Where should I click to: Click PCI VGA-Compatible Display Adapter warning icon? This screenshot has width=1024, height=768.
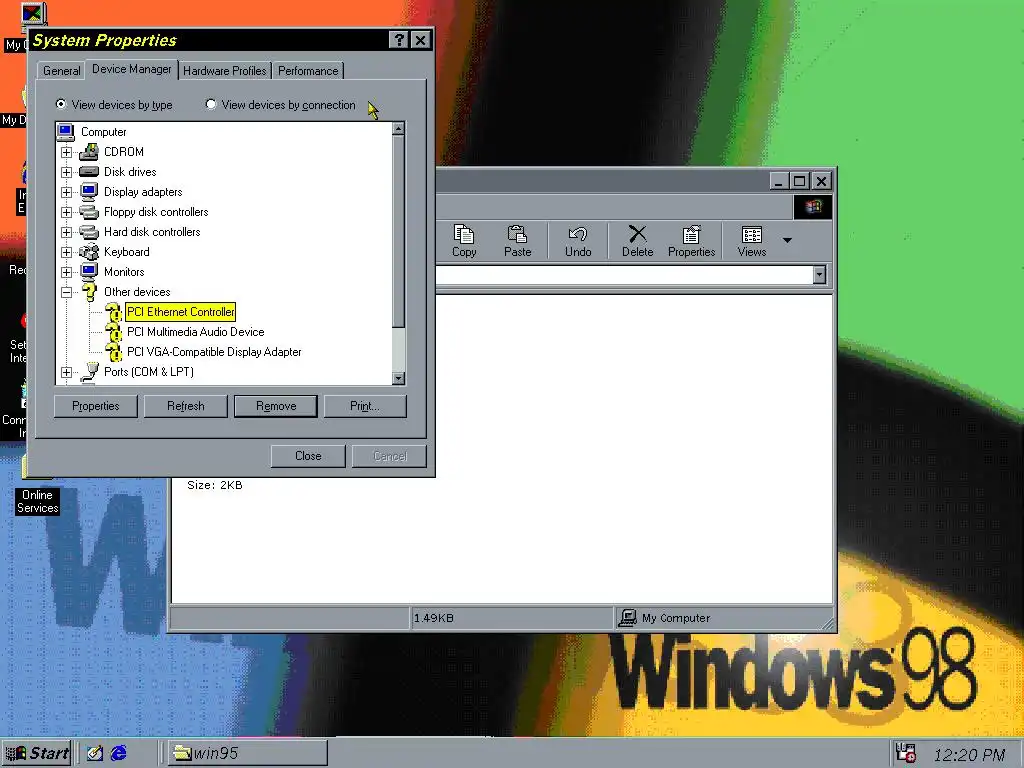(x=114, y=353)
